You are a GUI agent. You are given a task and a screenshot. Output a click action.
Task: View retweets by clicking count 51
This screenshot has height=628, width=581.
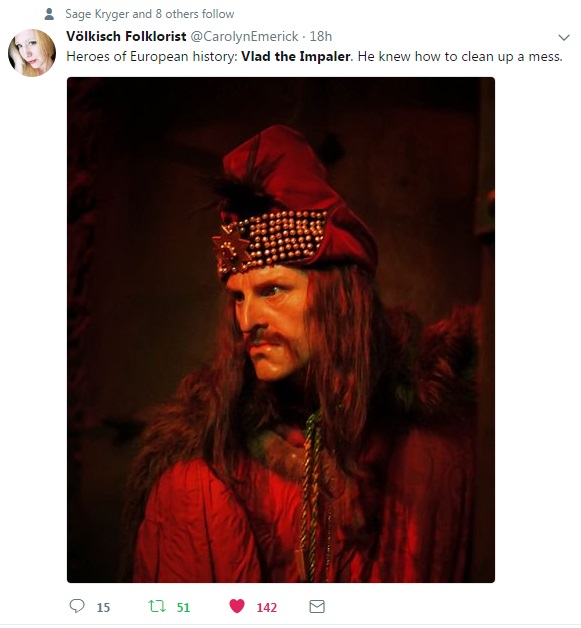tap(183, 608)
